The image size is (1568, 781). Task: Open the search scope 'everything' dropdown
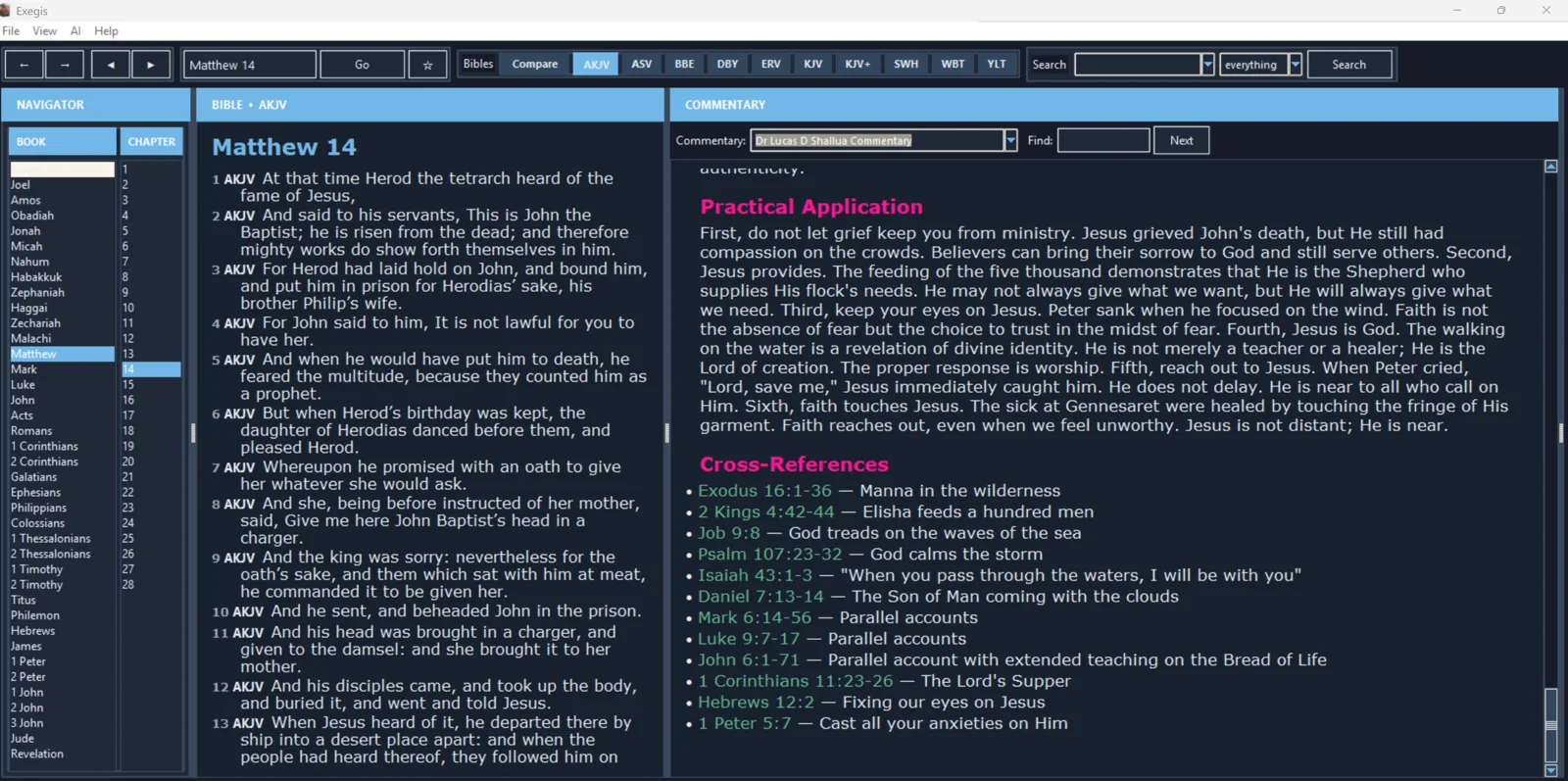coord(1296,65)
